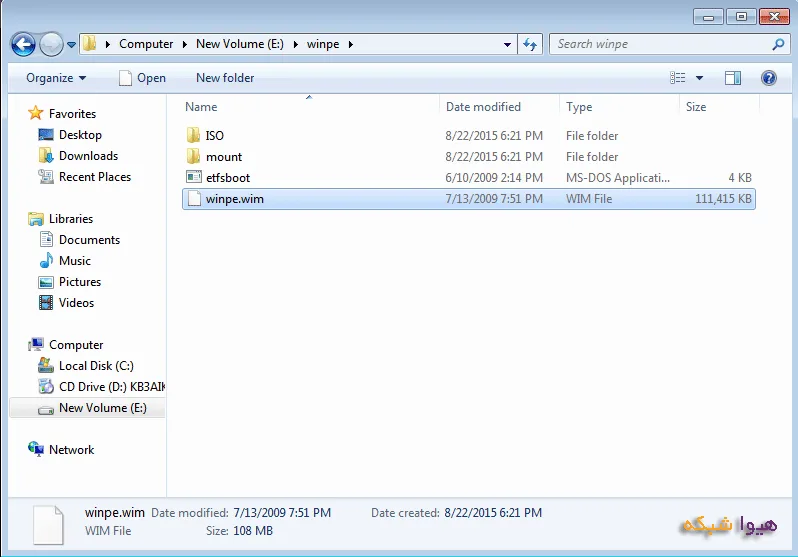Expand the arrow after New Volume (E:)
Screen dimensions: 798x557
click(x=295, y=44)
